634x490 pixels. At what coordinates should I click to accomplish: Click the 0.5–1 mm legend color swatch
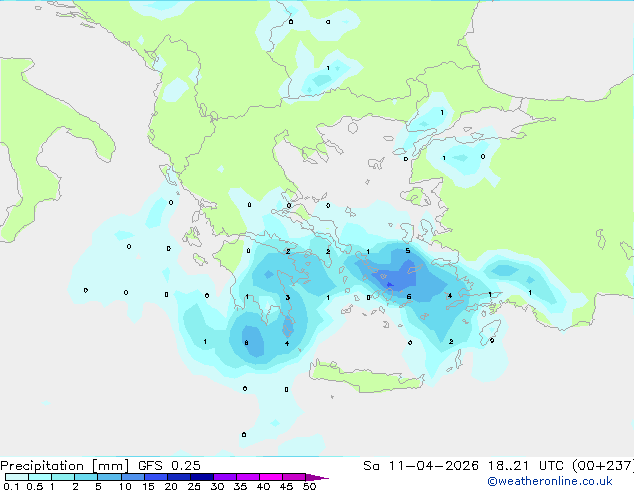pyautogui.click(x=40, y=477)
